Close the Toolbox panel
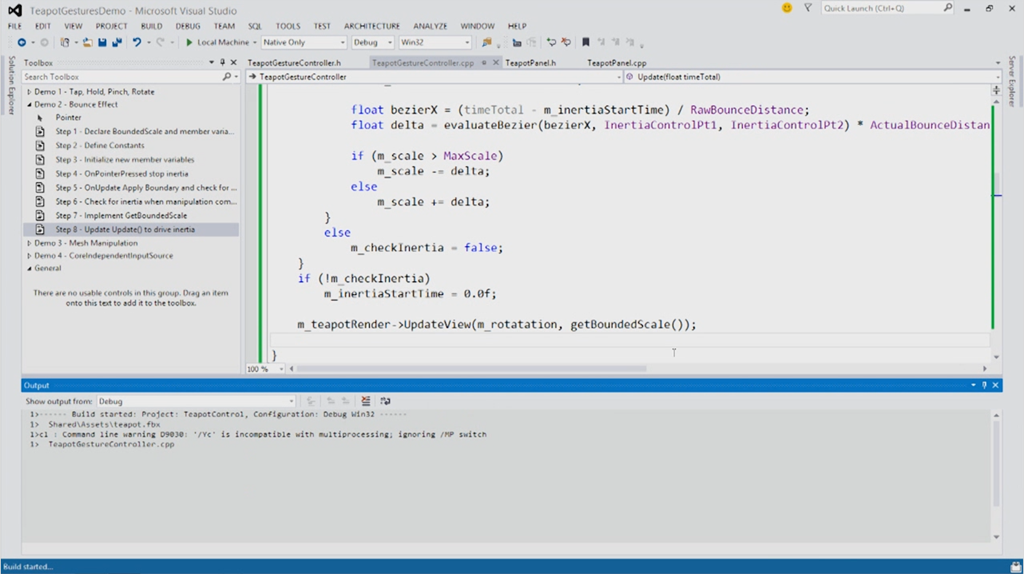 [x=233, y=63]
